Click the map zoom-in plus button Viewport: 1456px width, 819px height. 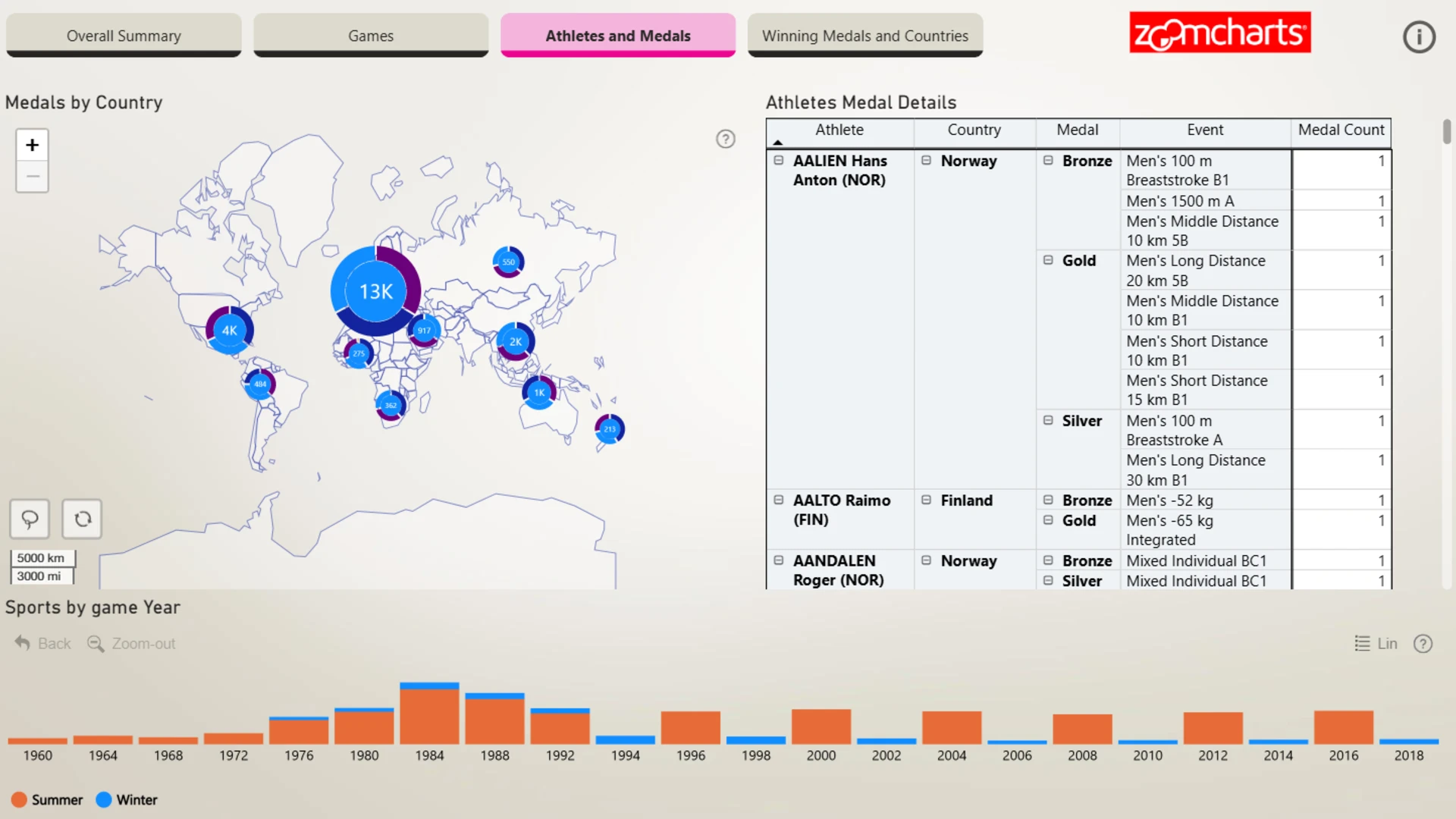(32, 145)
